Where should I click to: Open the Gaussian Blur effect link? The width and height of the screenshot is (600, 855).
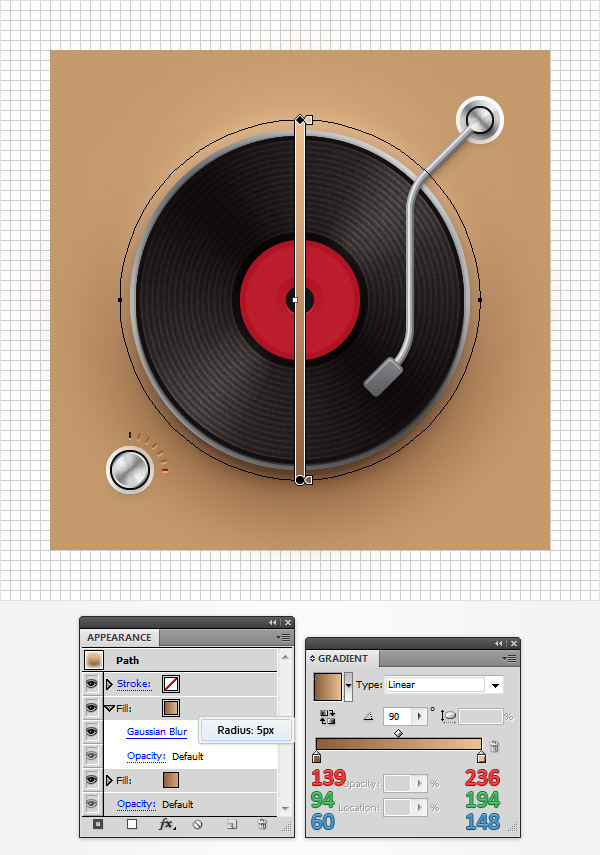pyautogui.click(x=157, y=732)
